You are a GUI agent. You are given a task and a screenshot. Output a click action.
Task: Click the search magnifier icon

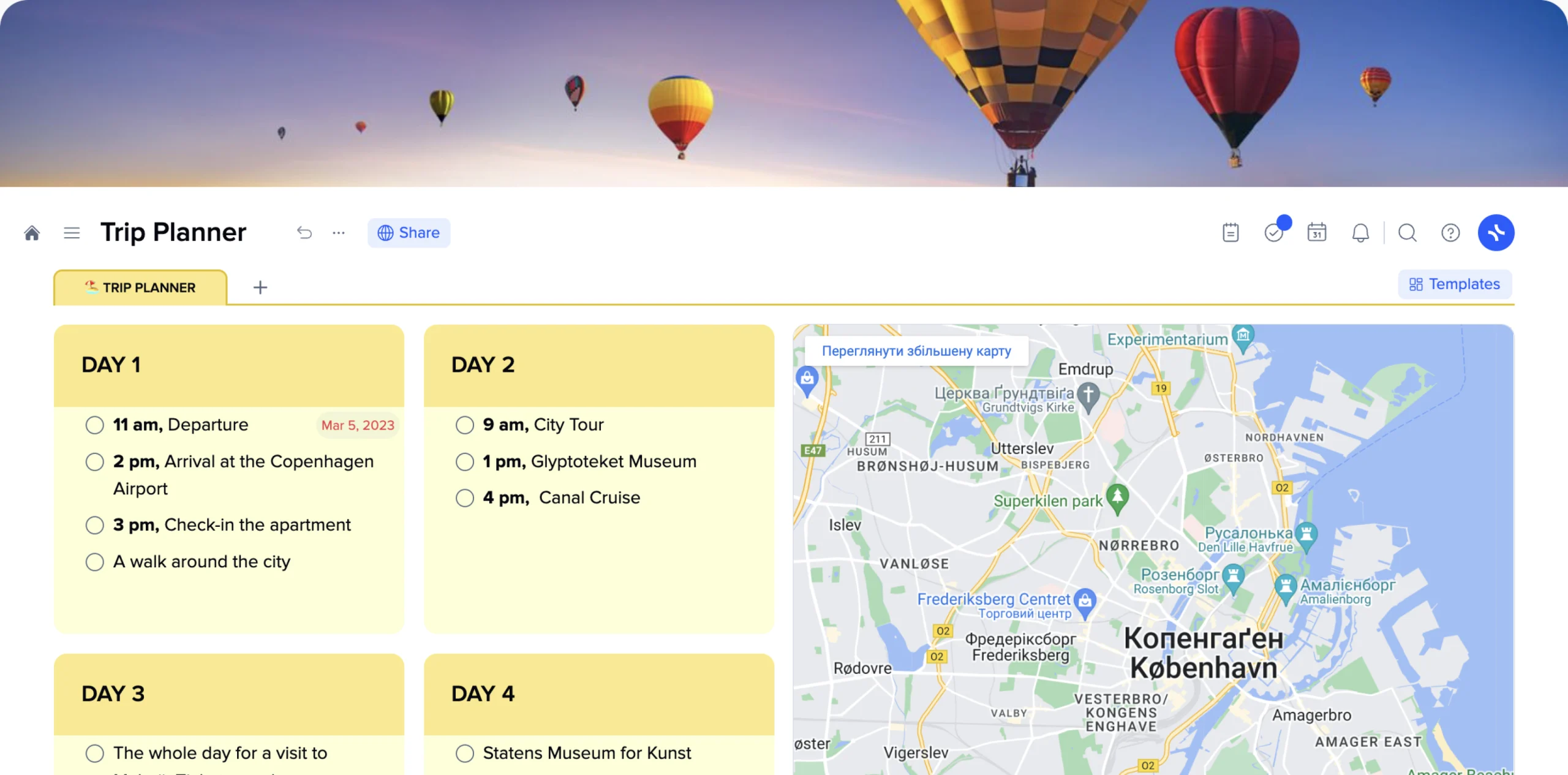click(1407, 232)
